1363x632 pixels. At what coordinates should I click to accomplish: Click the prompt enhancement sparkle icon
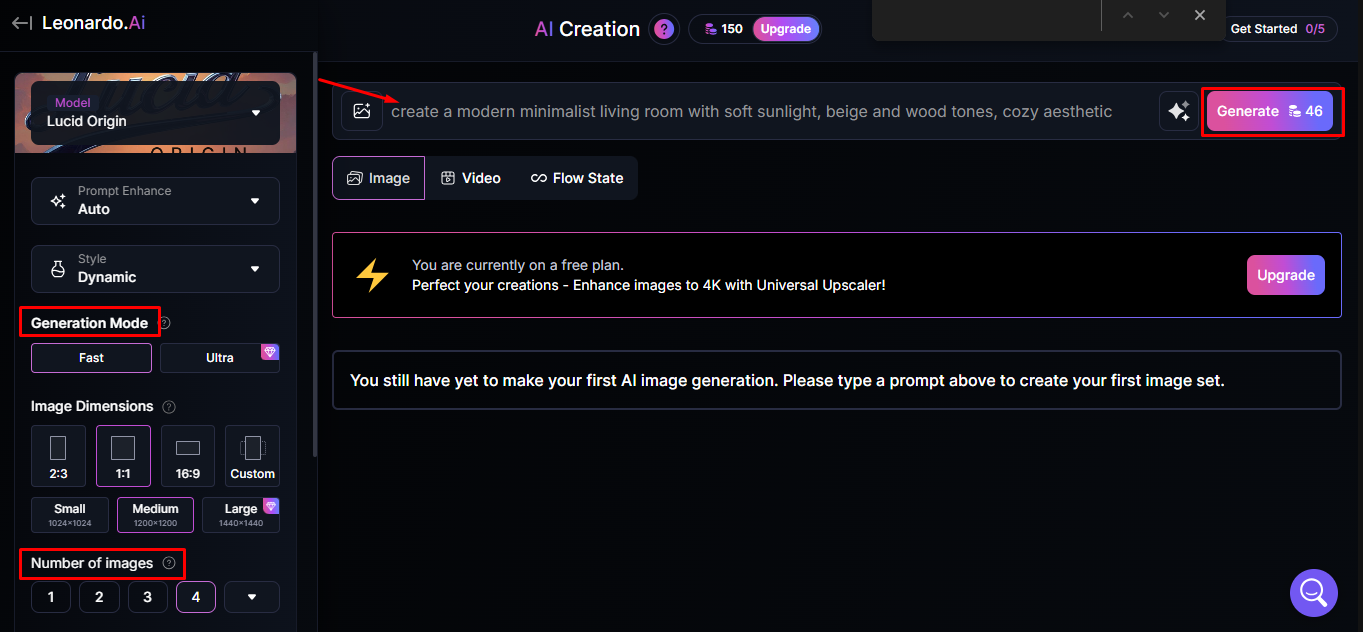[1178, 111]
